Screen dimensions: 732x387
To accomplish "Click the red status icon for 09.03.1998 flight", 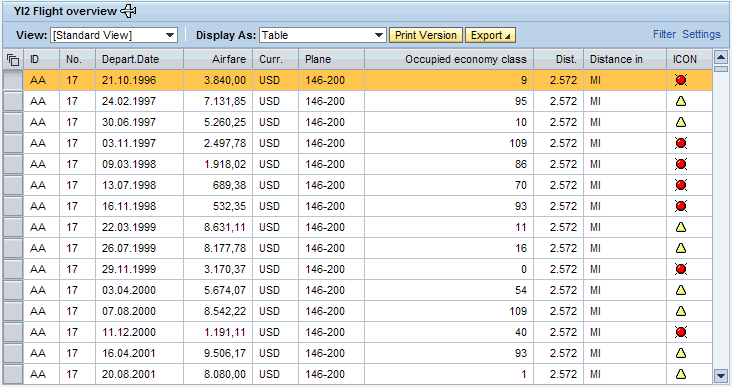I will [681, 164].
